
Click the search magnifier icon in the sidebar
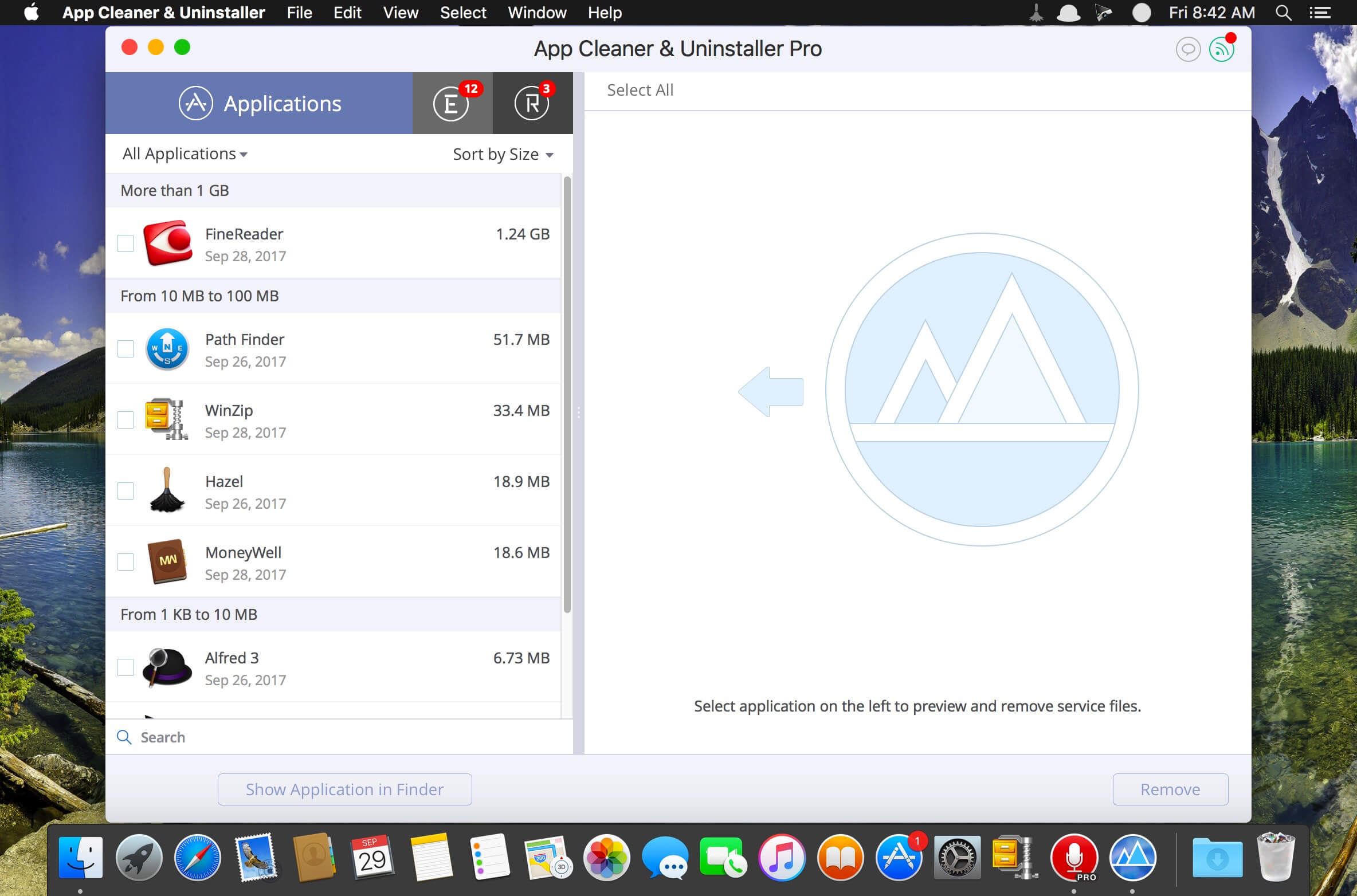(124, 737)
